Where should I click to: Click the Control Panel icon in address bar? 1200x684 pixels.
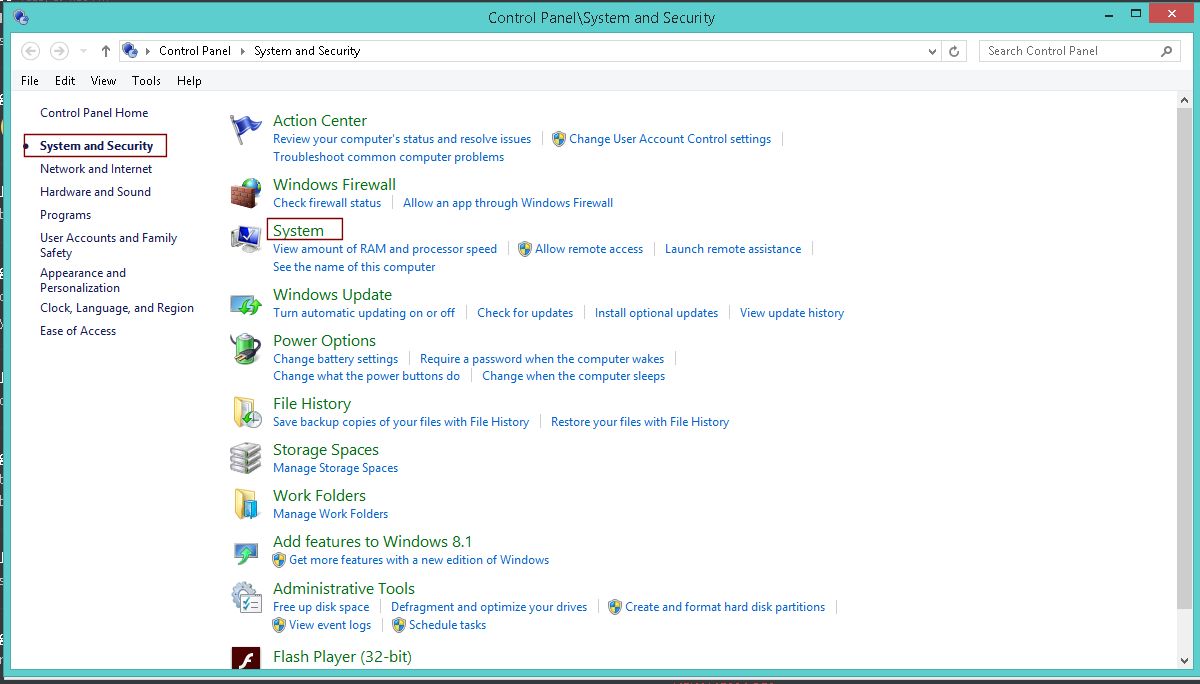(129, 50)
